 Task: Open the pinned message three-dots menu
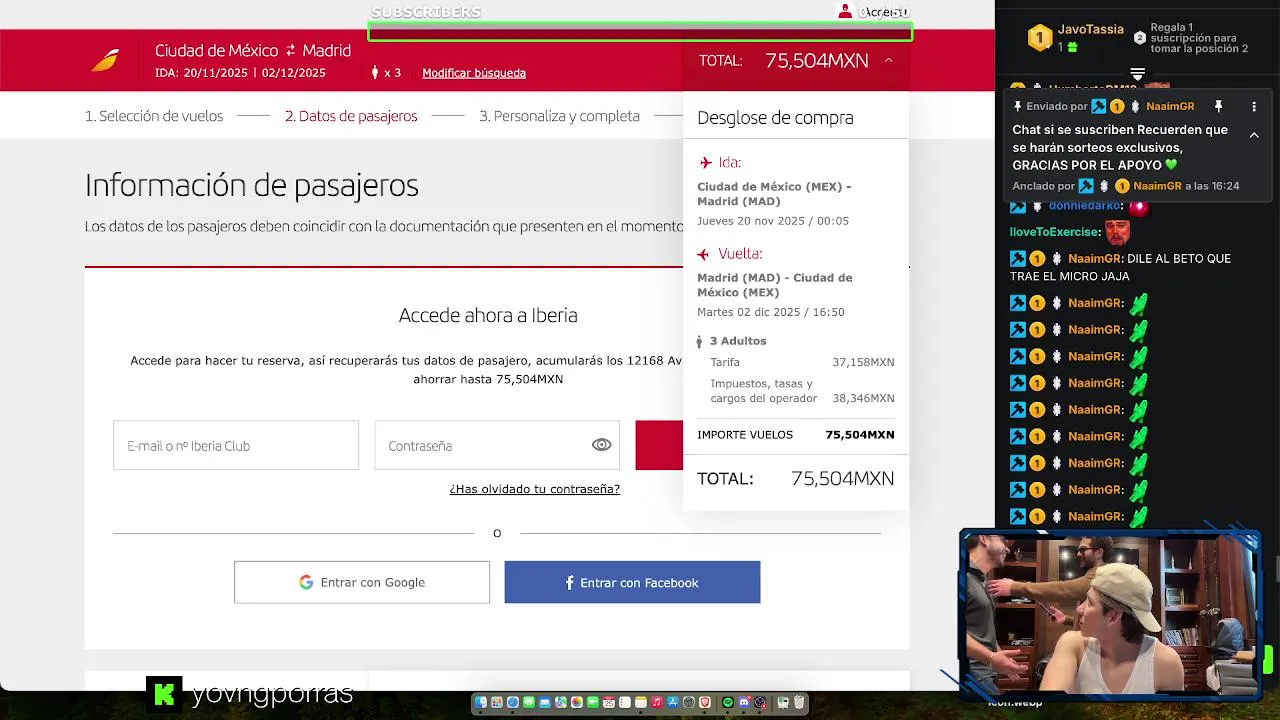pos(1254,106)
